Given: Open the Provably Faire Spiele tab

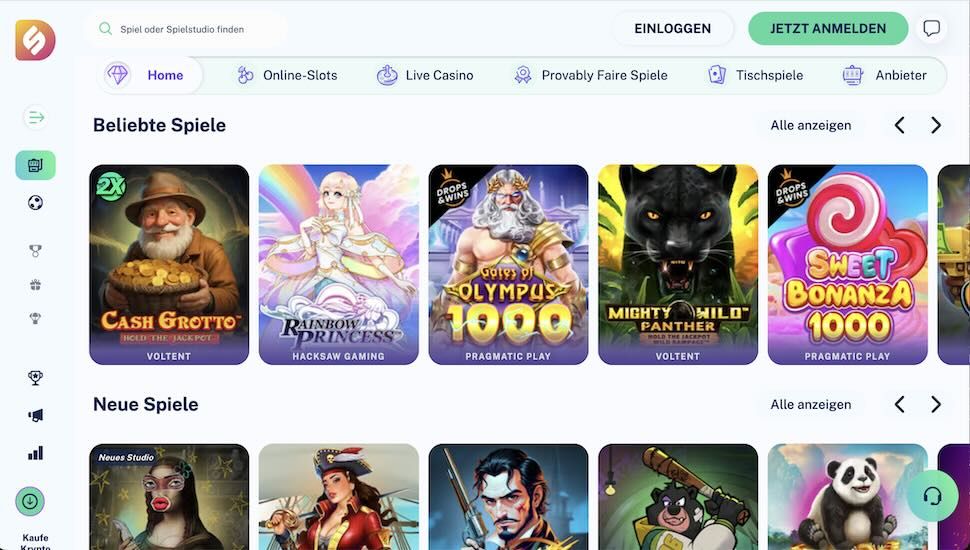Looking at the screenshot, I should pos(591,75).
